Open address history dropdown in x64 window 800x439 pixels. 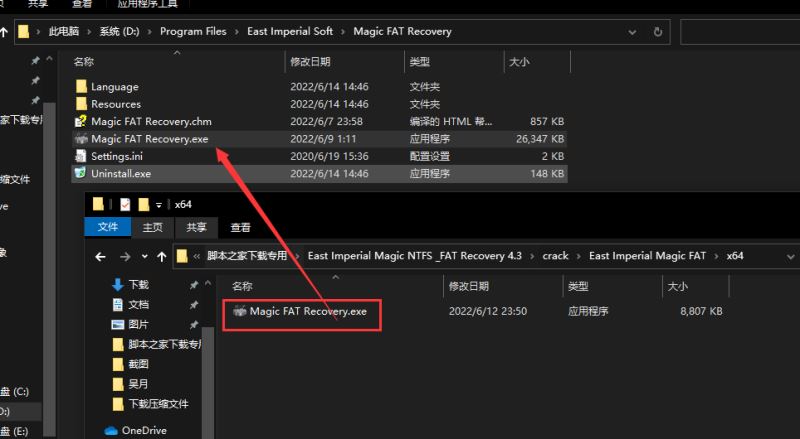coord(790,257)
